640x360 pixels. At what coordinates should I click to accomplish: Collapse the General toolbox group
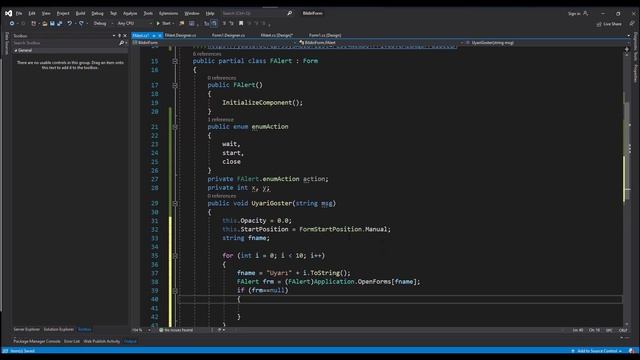16,50
